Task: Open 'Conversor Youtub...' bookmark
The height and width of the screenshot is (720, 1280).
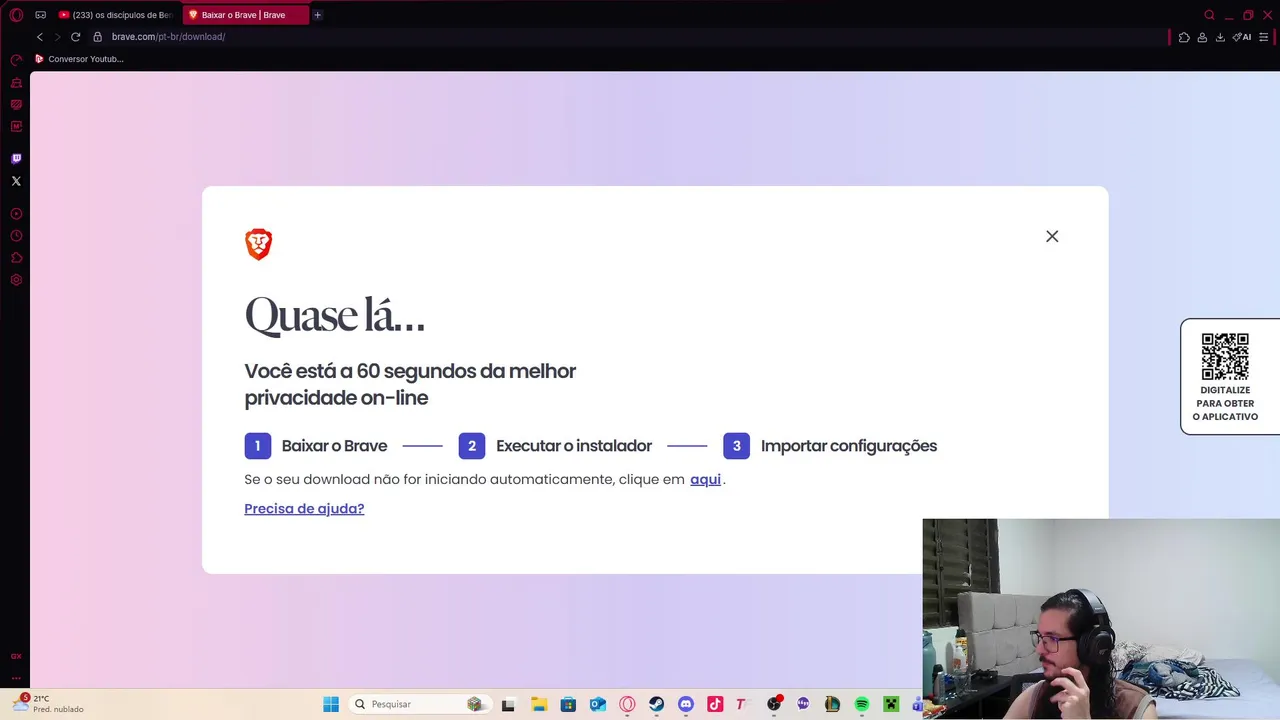Action: click(79, 59)
